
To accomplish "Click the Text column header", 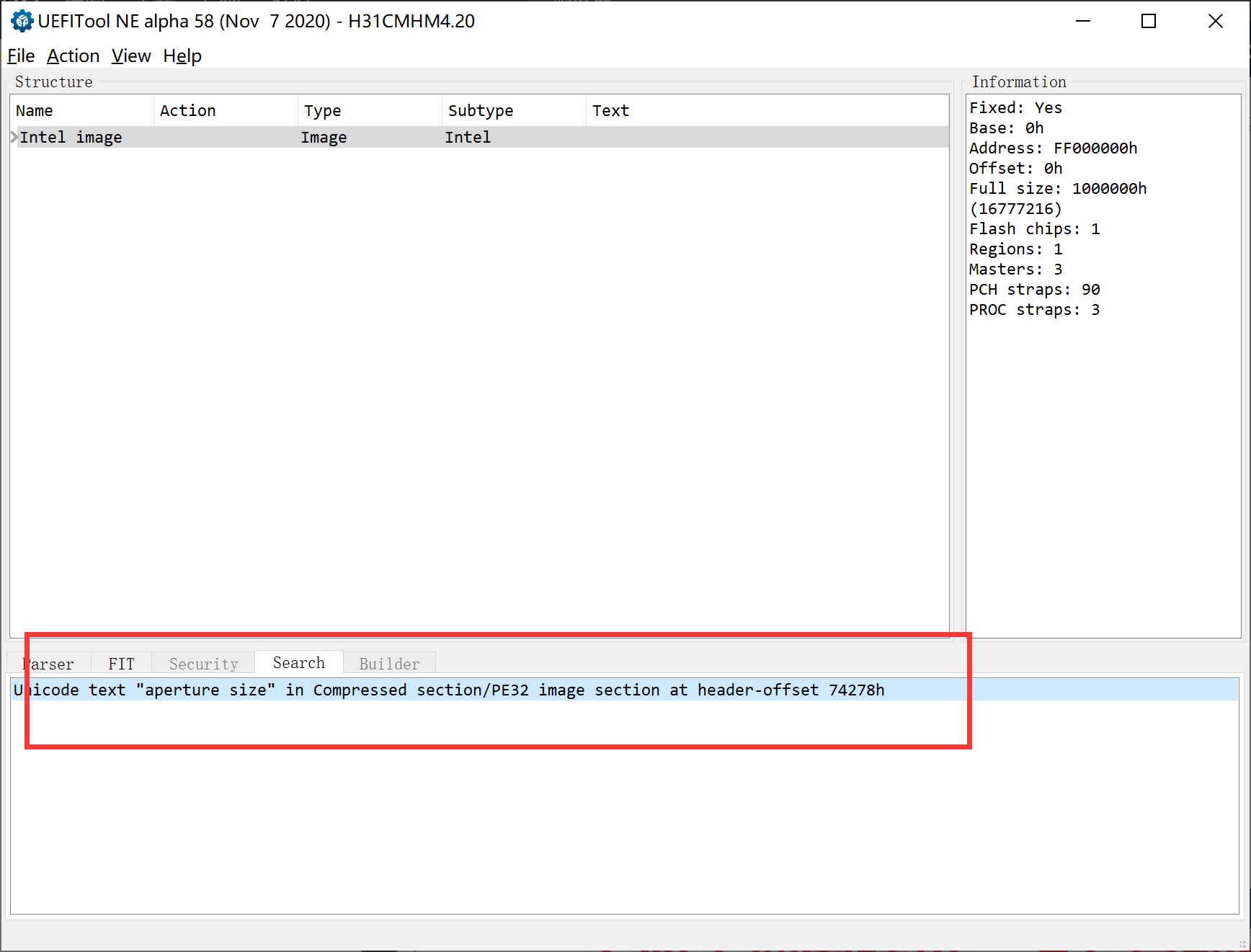I will (610, 111).
